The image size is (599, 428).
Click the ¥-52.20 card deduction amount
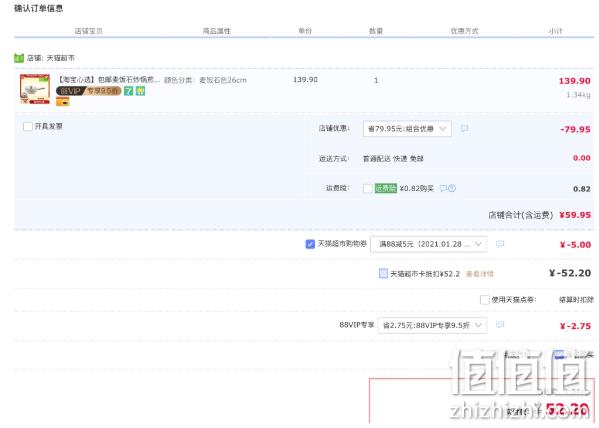570,273
